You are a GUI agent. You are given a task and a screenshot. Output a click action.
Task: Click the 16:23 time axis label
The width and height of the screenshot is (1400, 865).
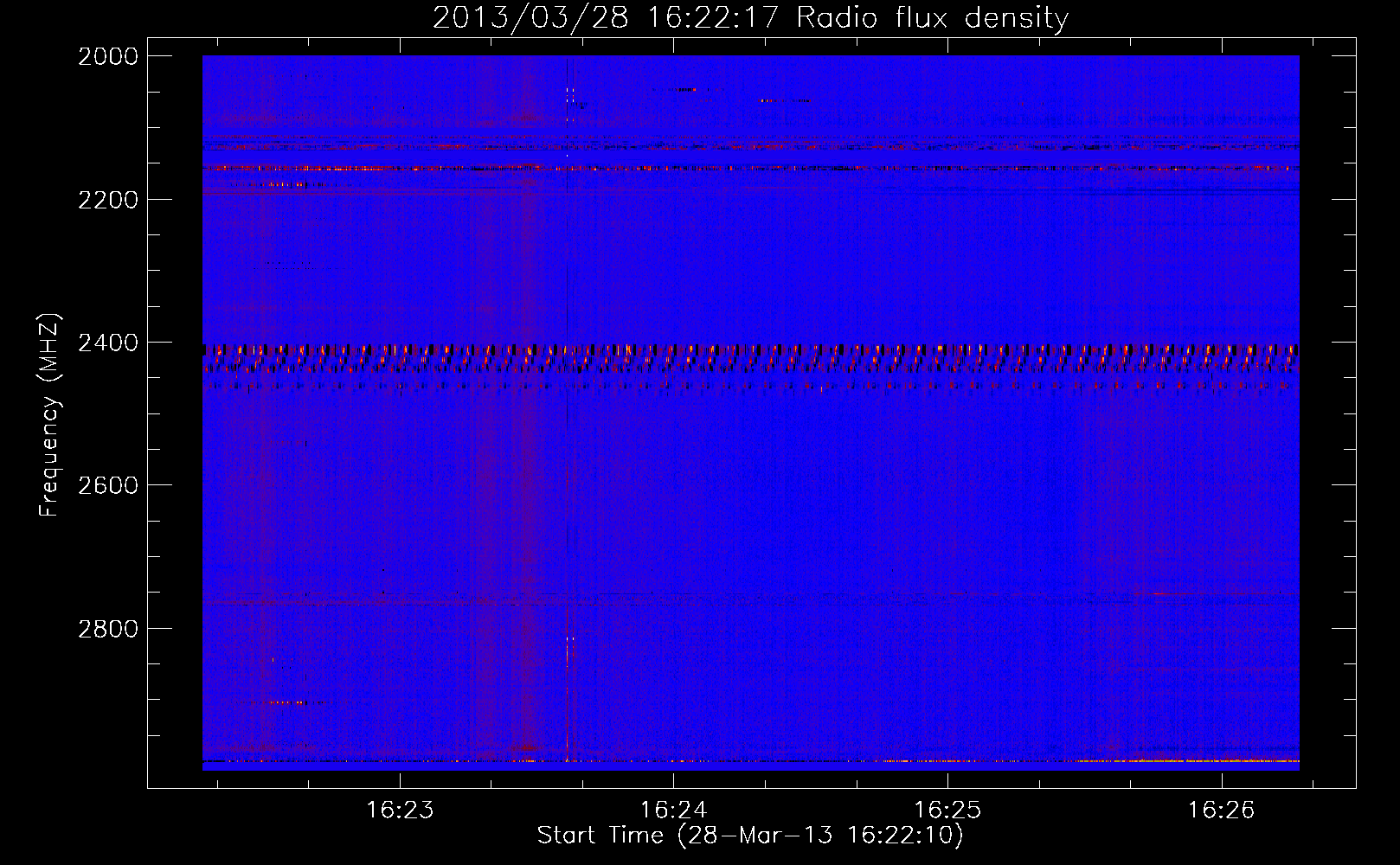(x=400, y=811)
